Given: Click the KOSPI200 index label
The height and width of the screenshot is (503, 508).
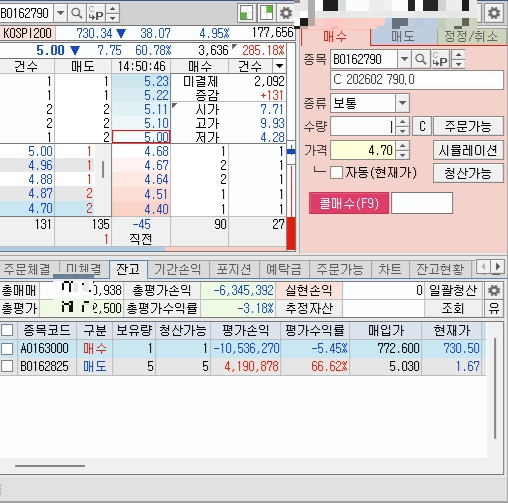Looking at the screenshot, I should point(27,33).
